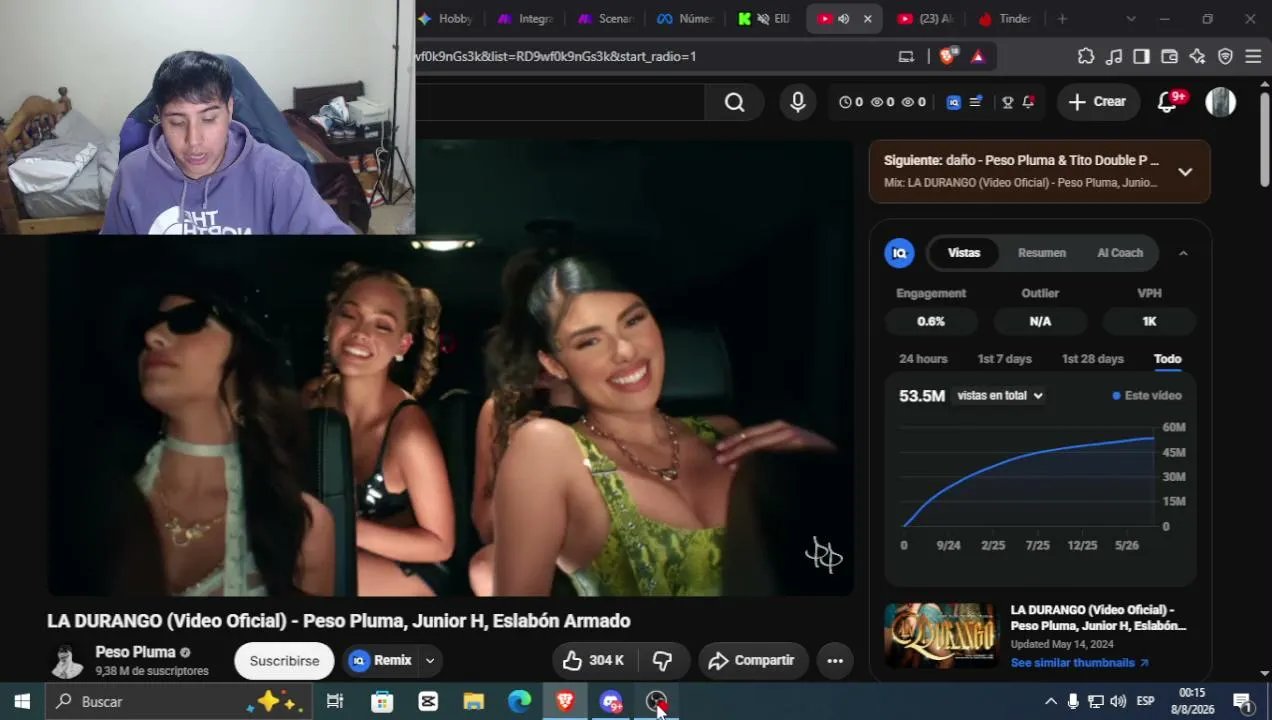Image resolution: width=1272 pixels, height=720 pixels.
Task: Launch Microsoft Edge from taskbar
Action: pos(519,701)
